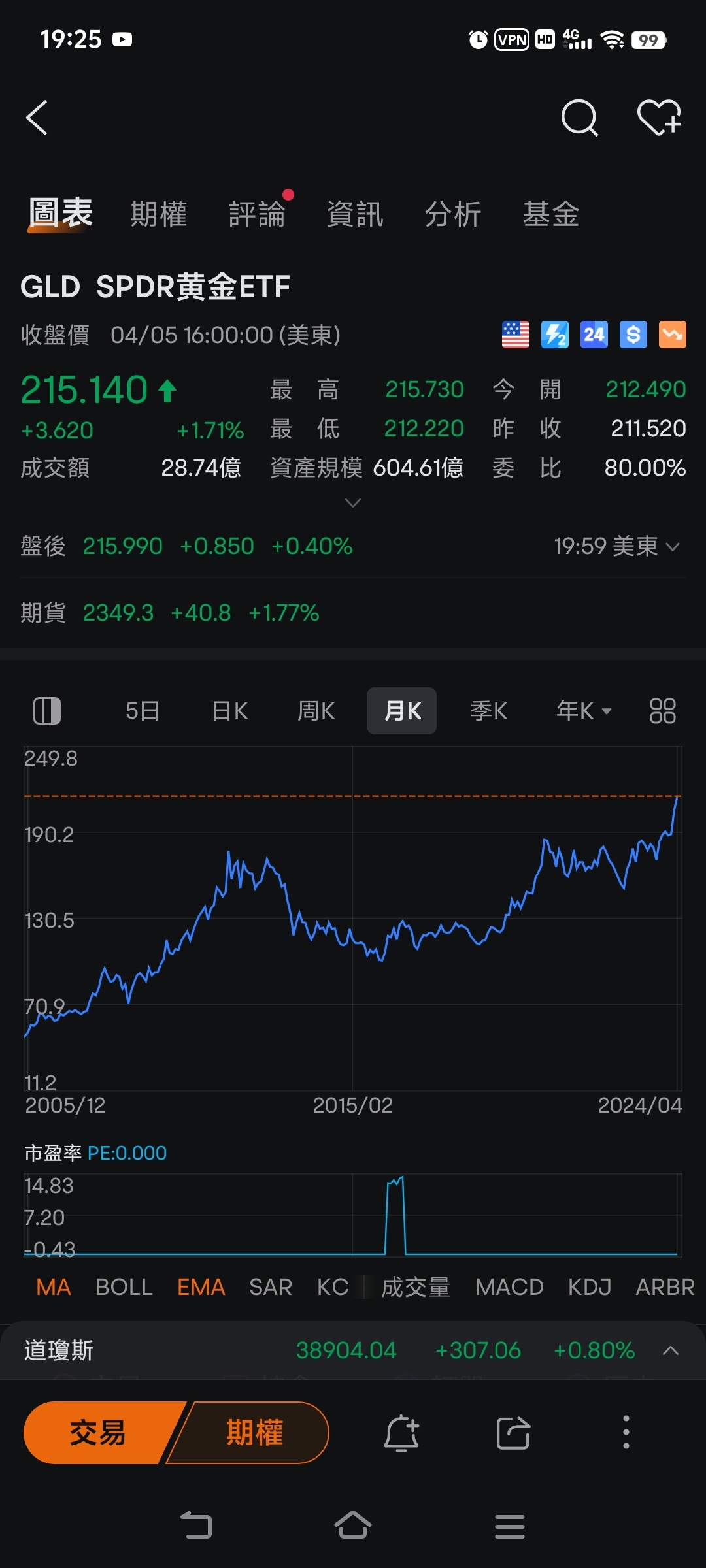Screen dimensions: 706x1568
Task: Tap the Android back navigation button
Action: (x=196, y=1526)
